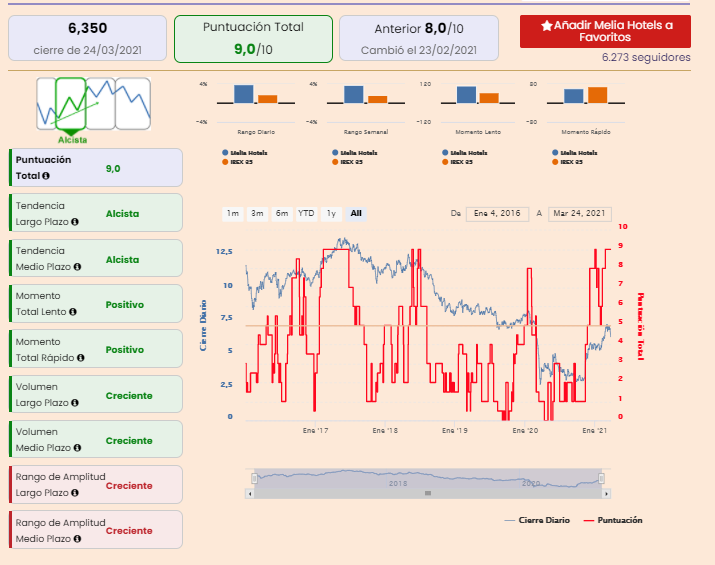Toggle Melia Hotels legend in Rango Semanal chart

point(355,153)
